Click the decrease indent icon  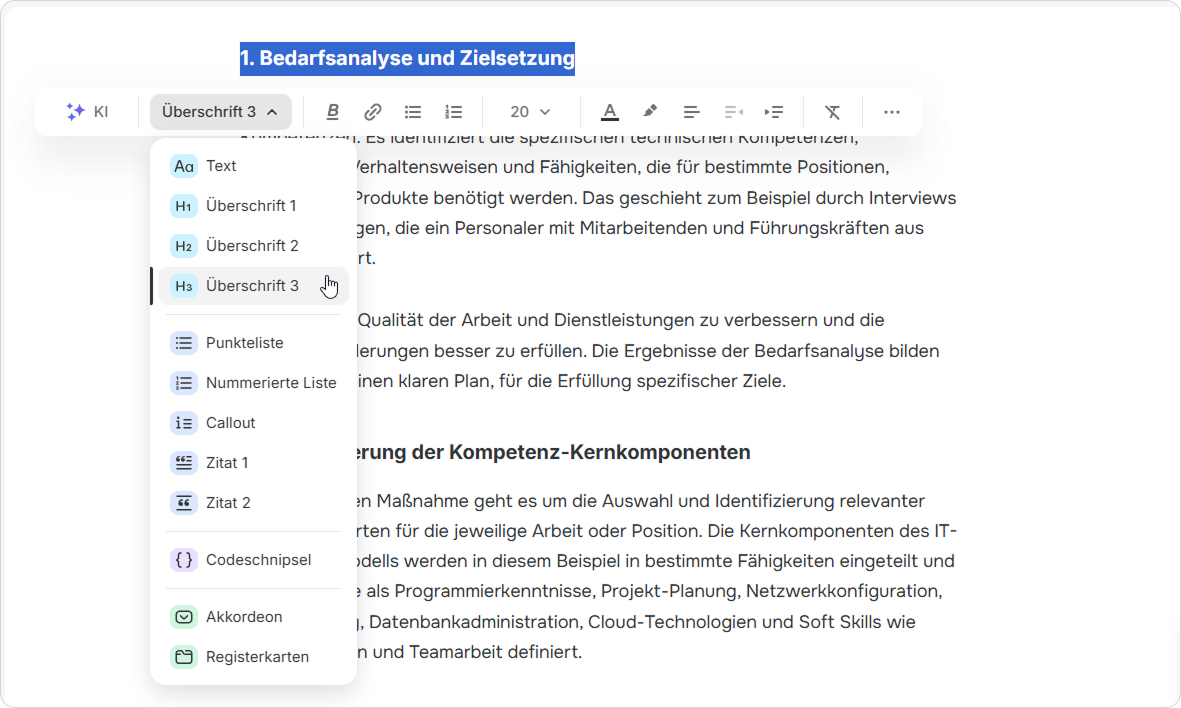coord(733,112)
